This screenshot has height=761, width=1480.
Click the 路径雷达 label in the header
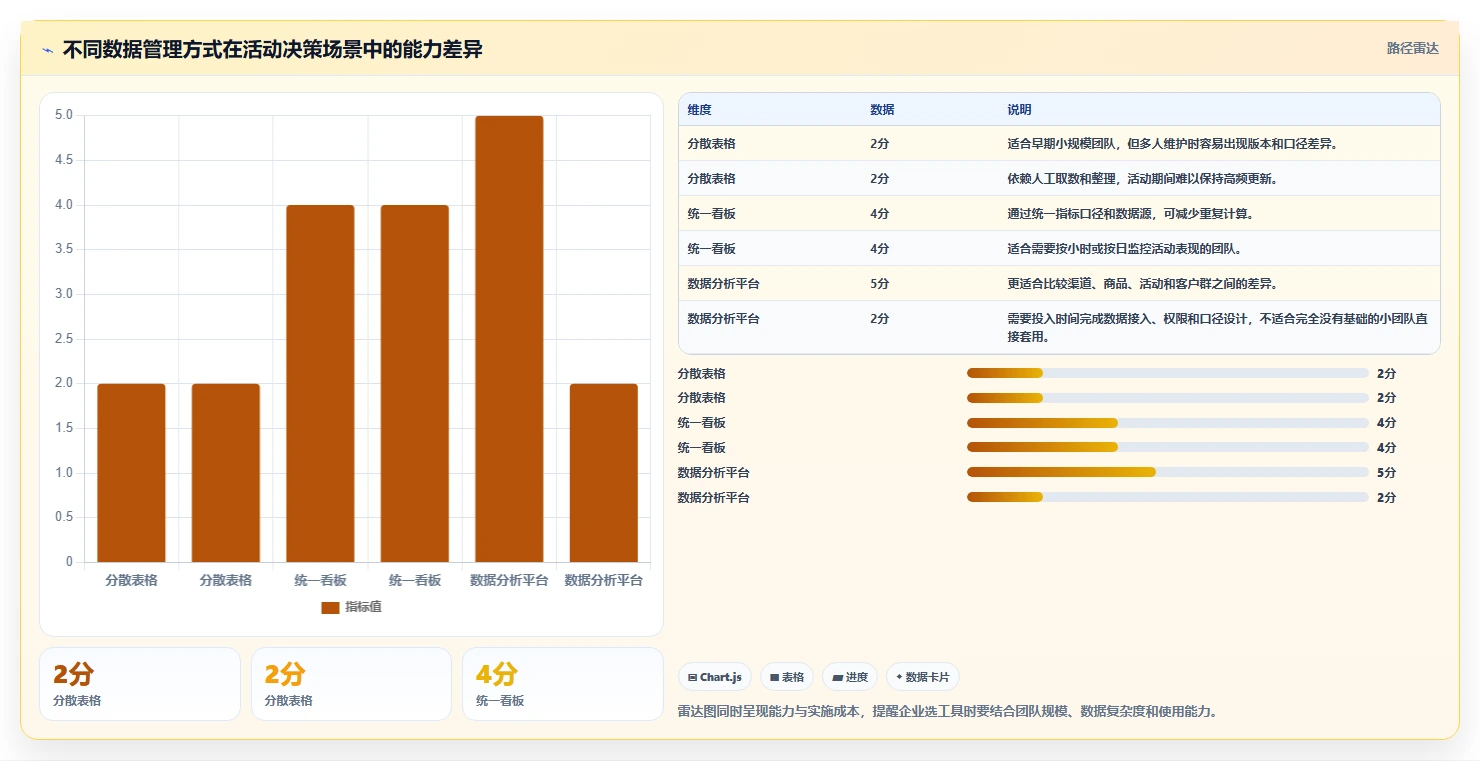point(1413,48)
